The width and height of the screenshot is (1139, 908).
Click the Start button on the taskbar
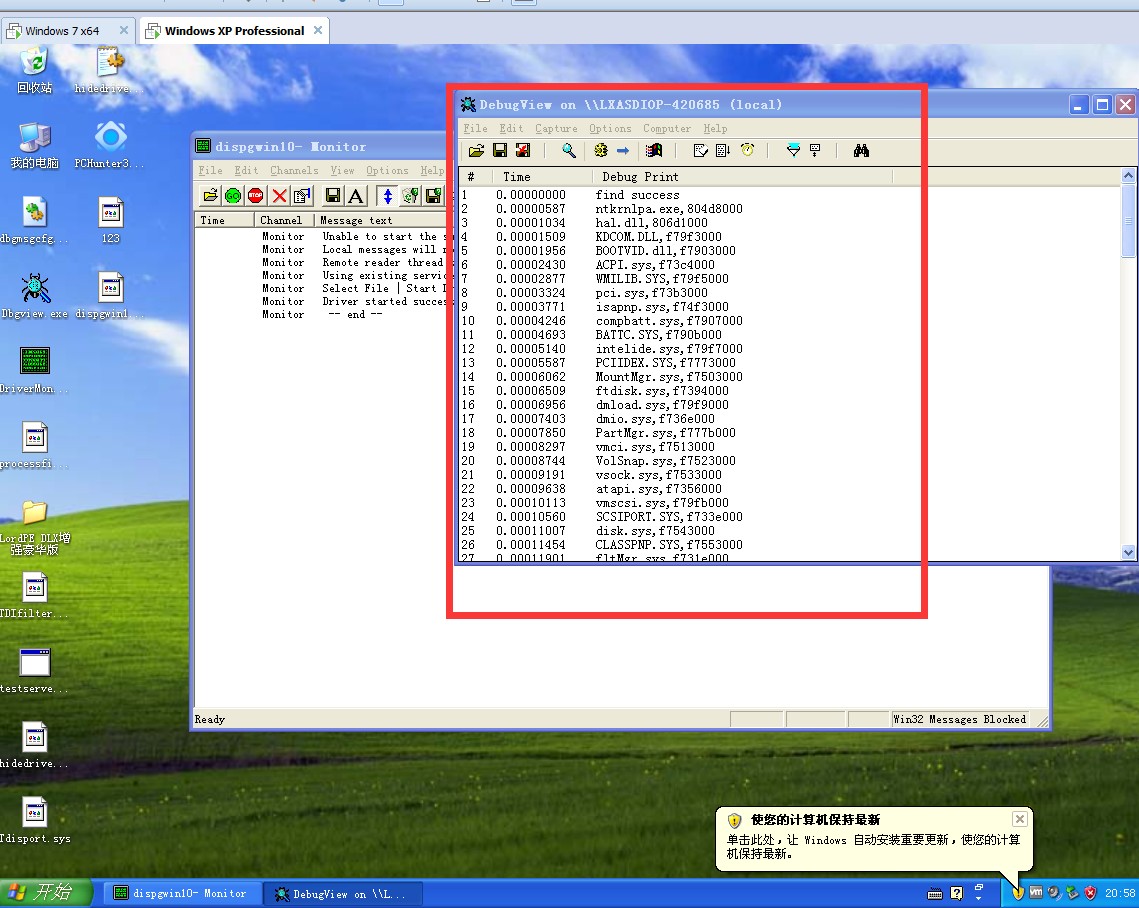point(46,893)
